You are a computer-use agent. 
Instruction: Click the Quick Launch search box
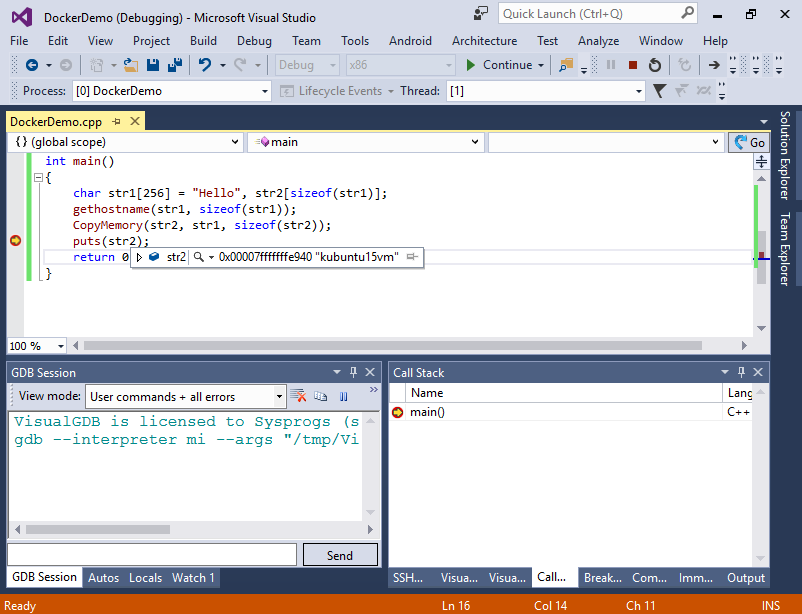click(x=597, y=14)
